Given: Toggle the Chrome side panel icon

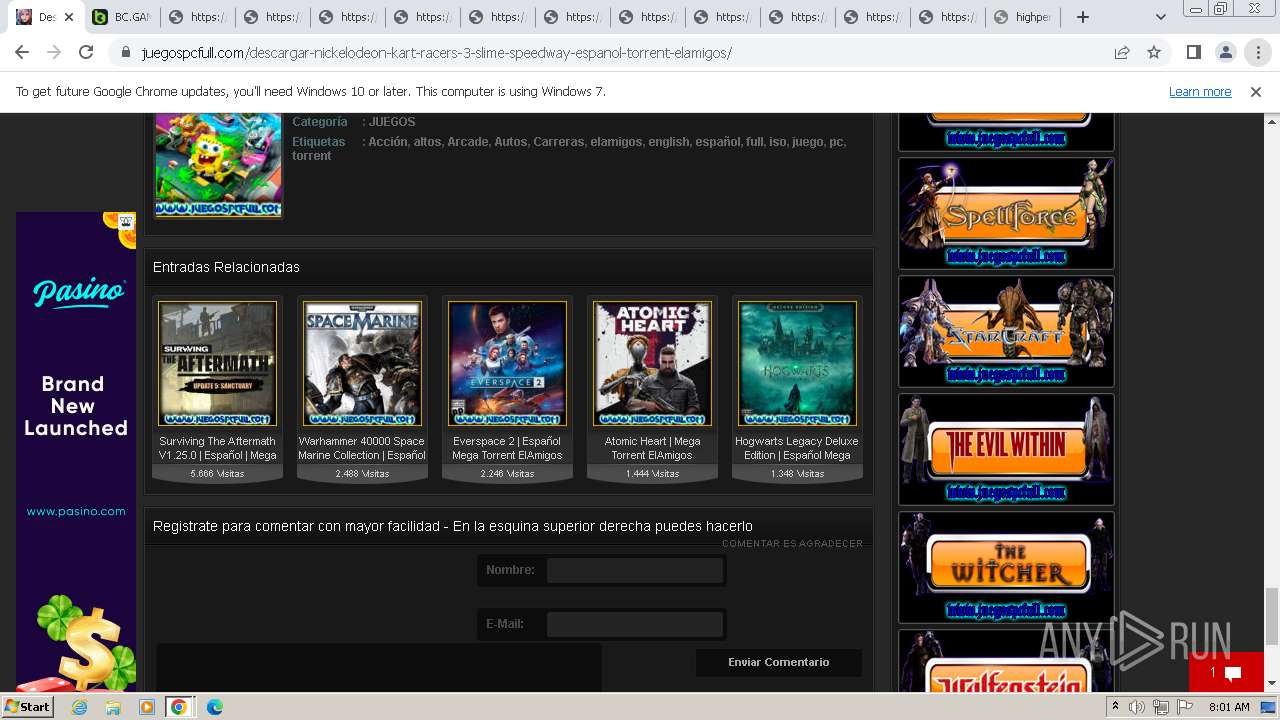Looking at the screenshot, I should coord(1194,52).
